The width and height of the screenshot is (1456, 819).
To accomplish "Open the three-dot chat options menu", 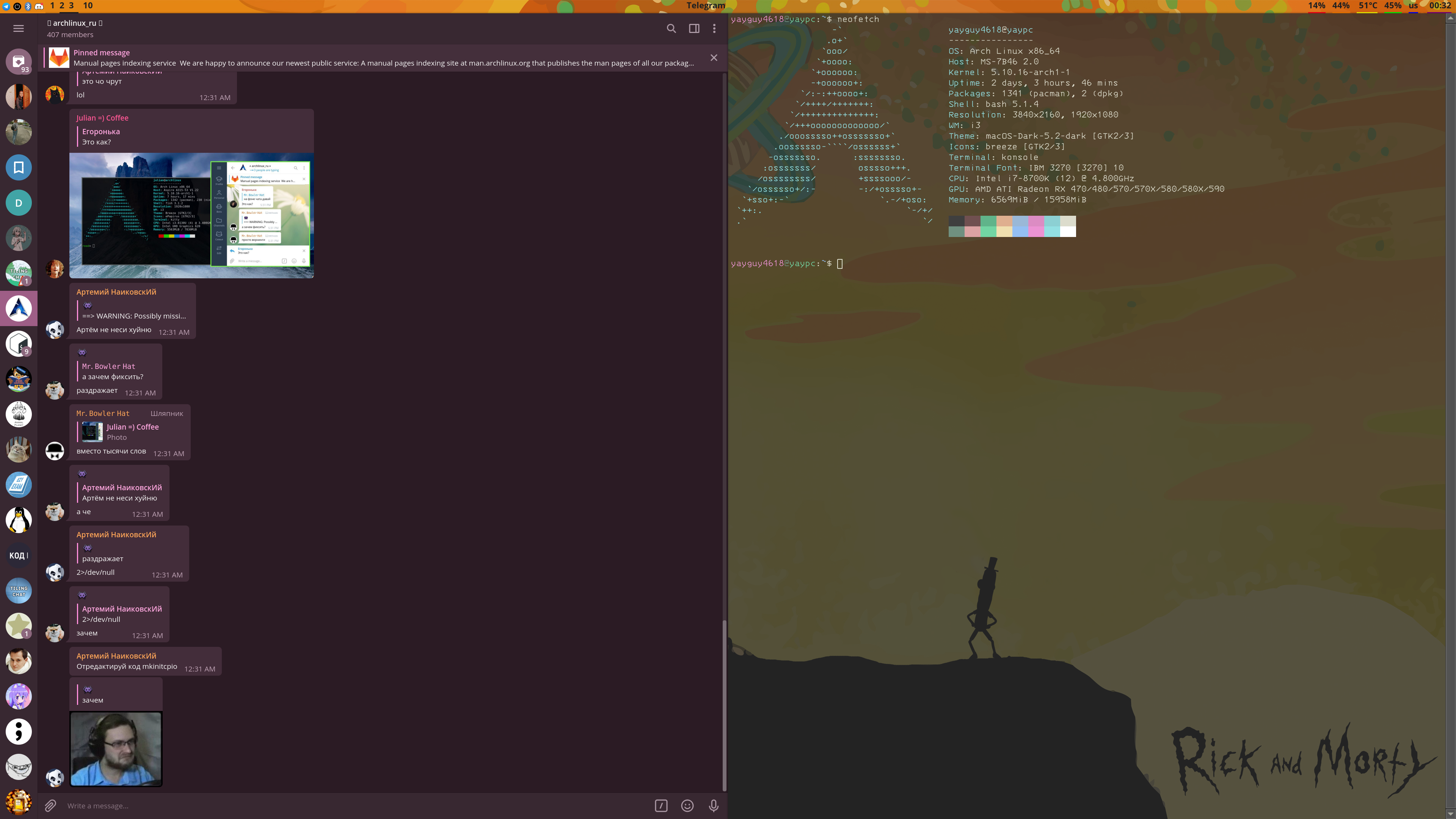I will 714,28.
